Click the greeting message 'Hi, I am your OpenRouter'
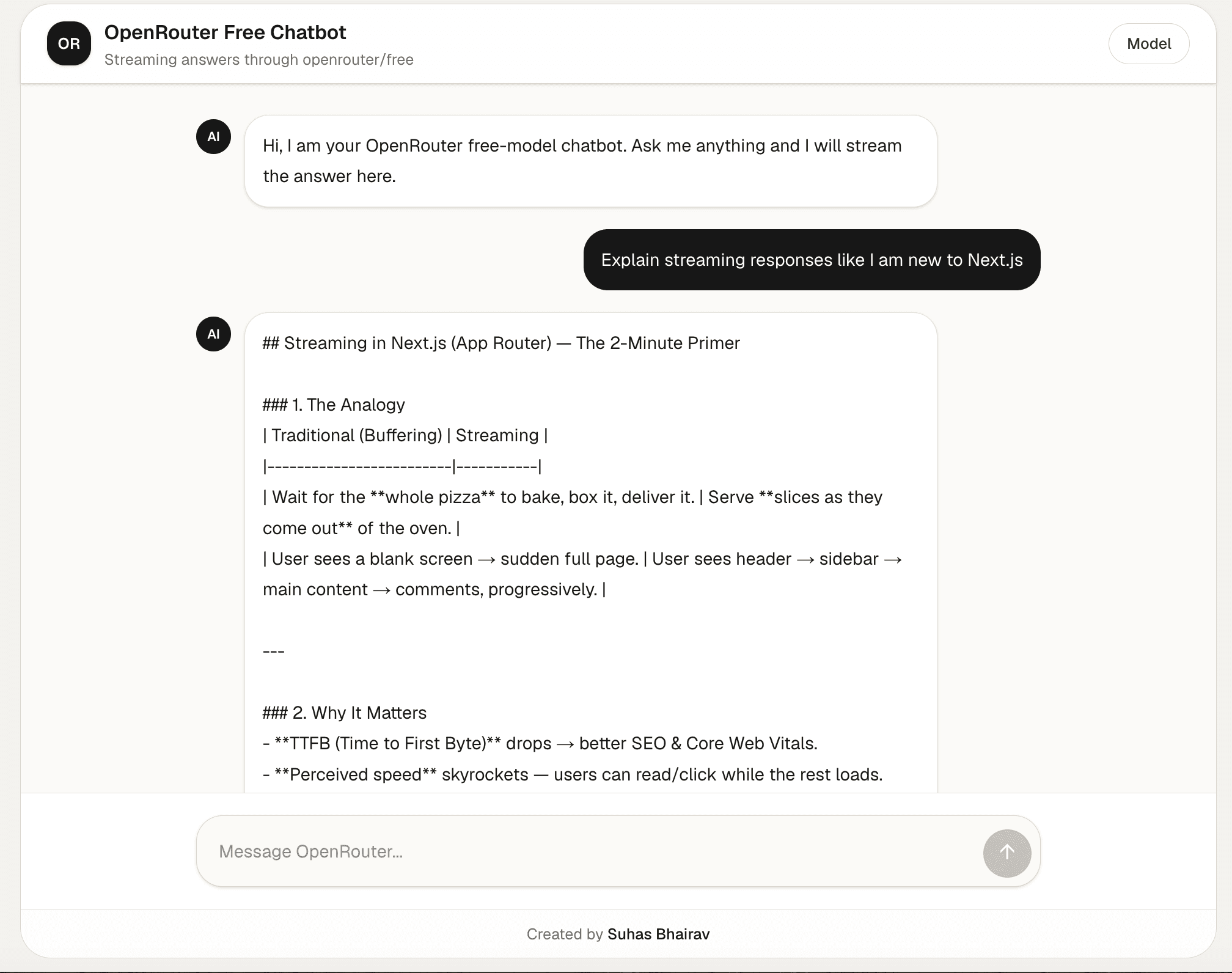1232x973 pixels. click(x=590, y=161)
